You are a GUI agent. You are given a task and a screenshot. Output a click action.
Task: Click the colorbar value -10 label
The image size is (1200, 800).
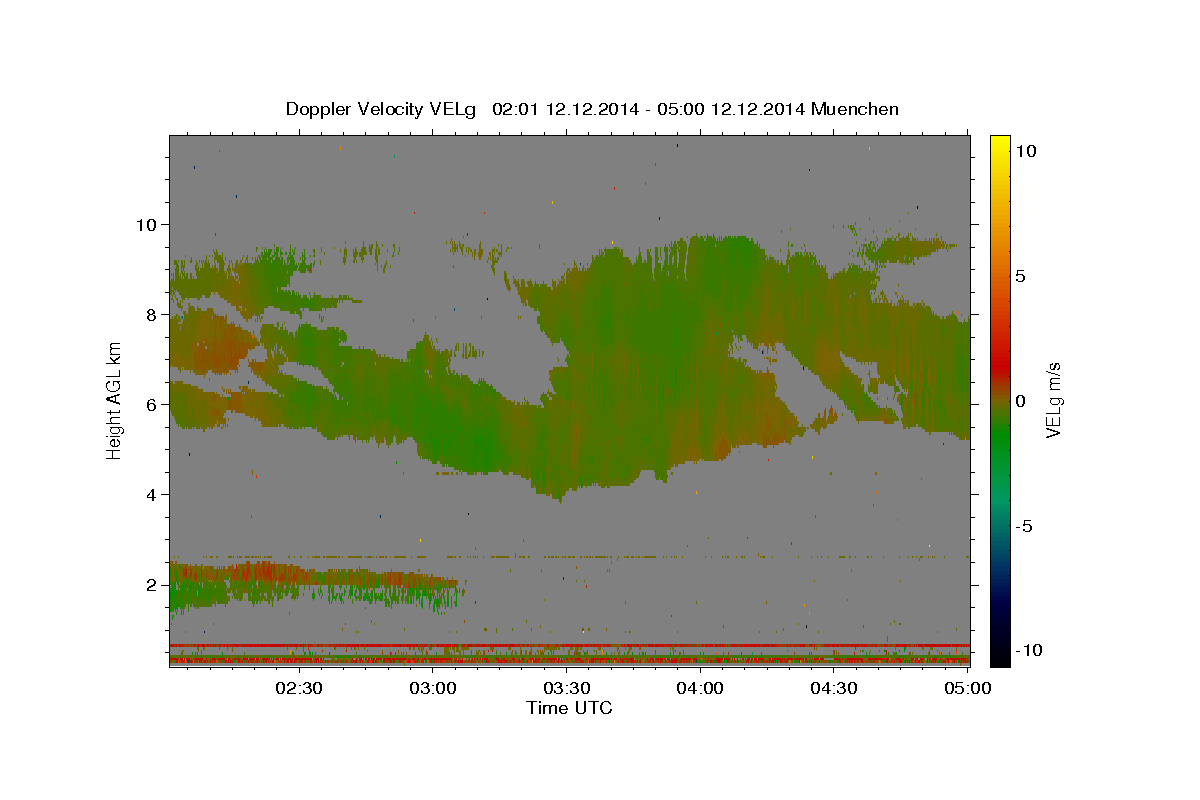pos(1028,650)
